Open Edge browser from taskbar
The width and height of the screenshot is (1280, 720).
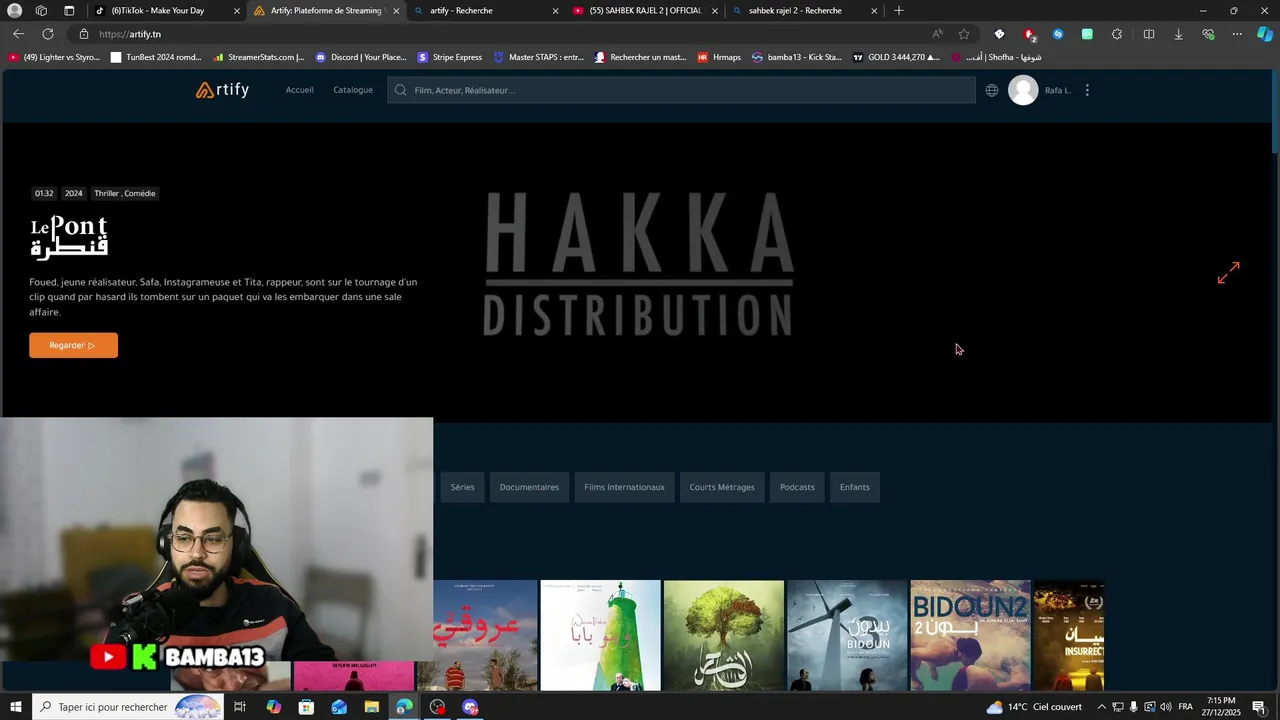404,707
